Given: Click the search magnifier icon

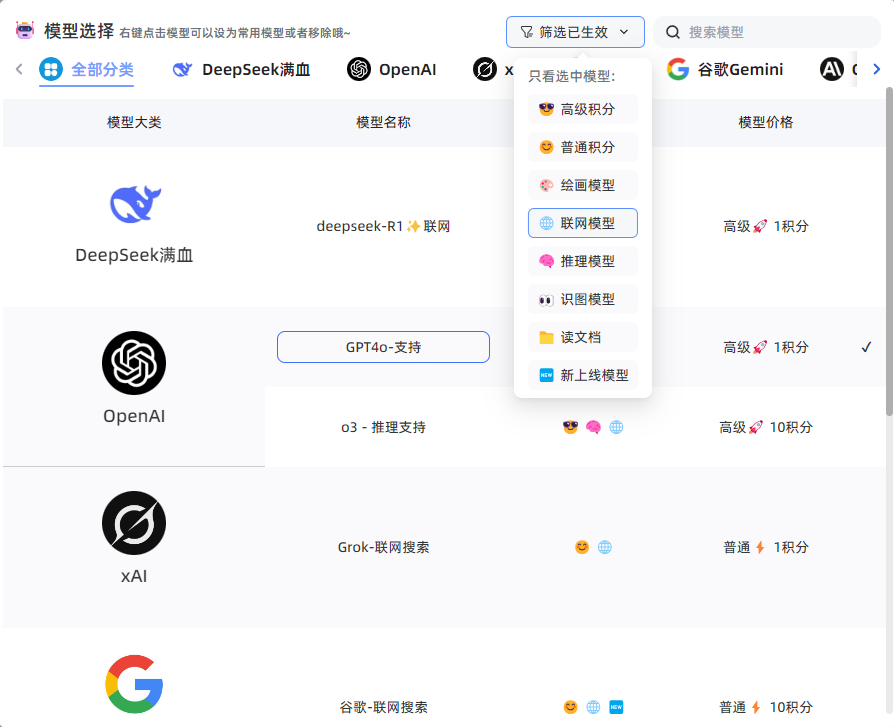Looking at the screenshot, I should click(x=673, y=32).
